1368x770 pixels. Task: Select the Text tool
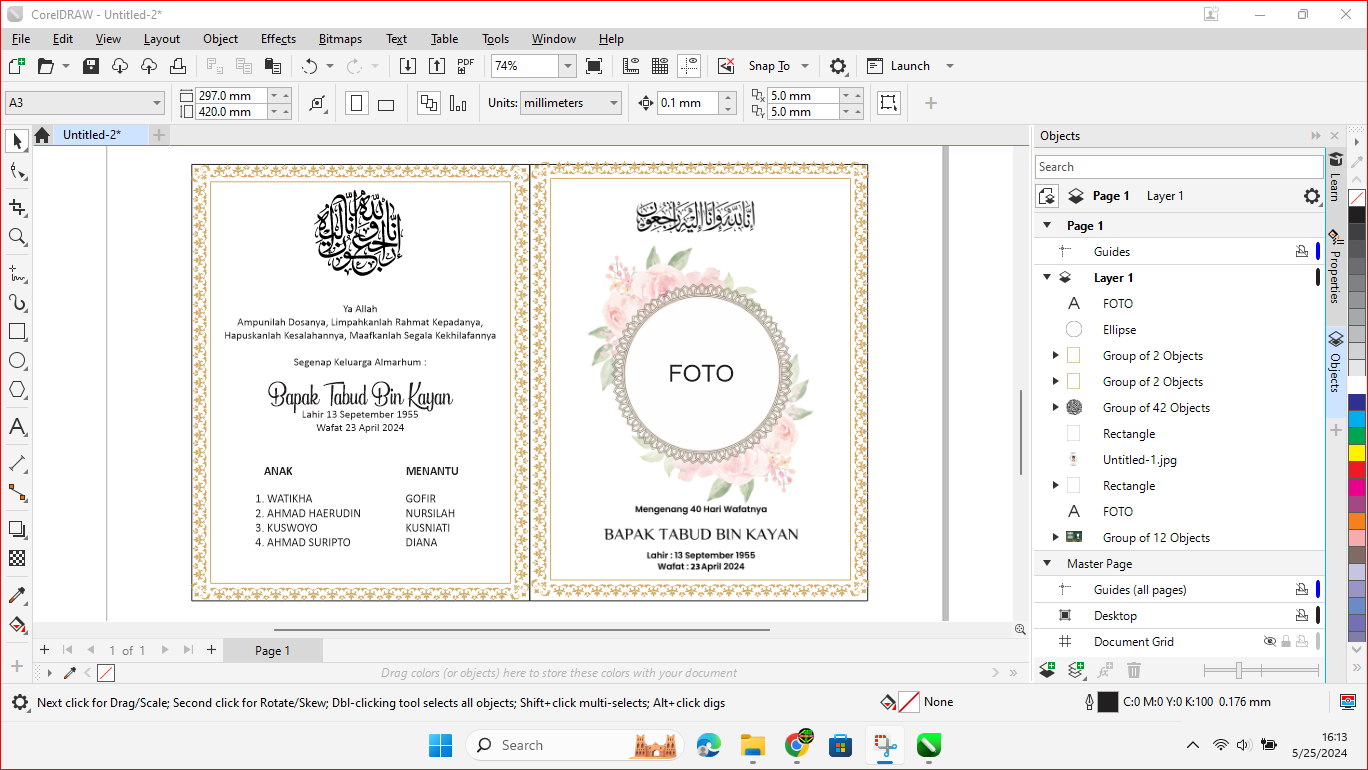(17, 427)
